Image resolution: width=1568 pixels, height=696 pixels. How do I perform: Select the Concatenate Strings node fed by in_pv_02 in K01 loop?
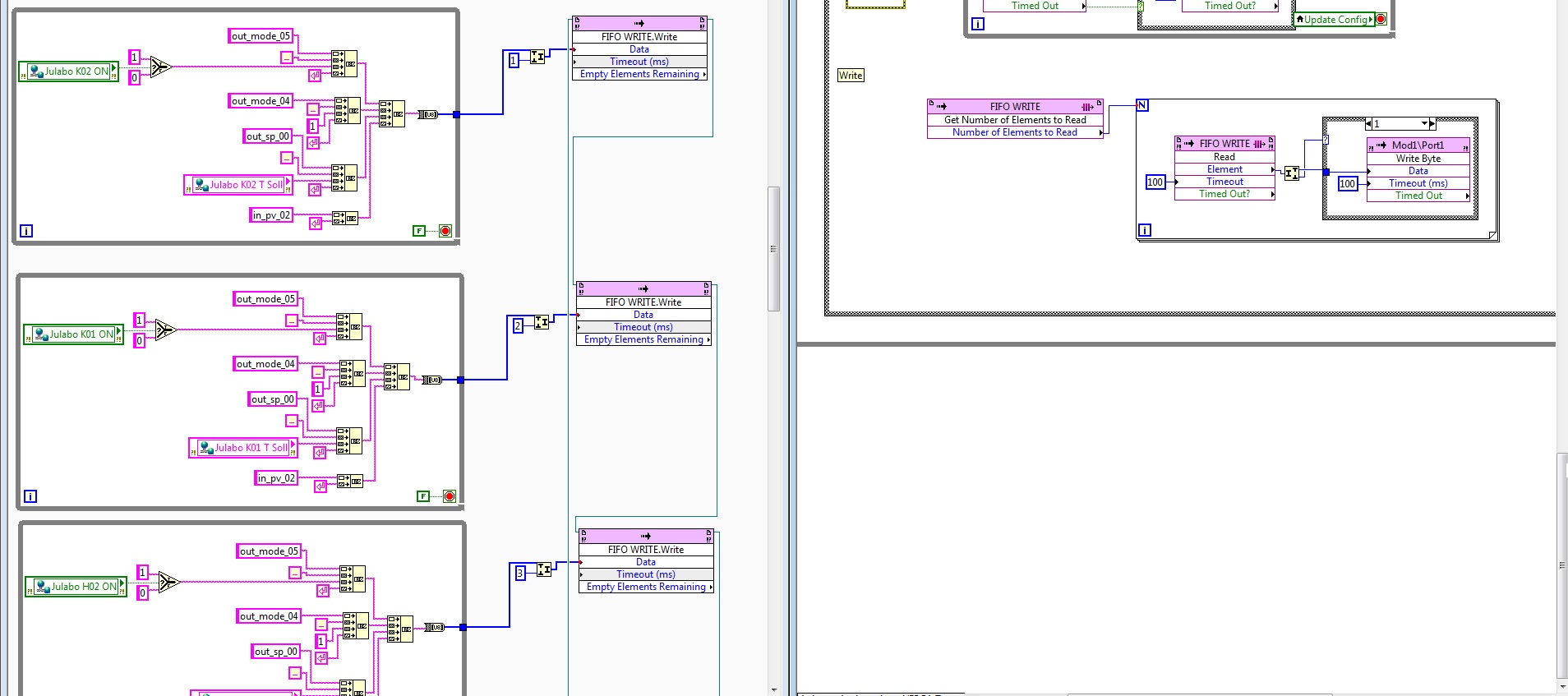tap(350, 481)
